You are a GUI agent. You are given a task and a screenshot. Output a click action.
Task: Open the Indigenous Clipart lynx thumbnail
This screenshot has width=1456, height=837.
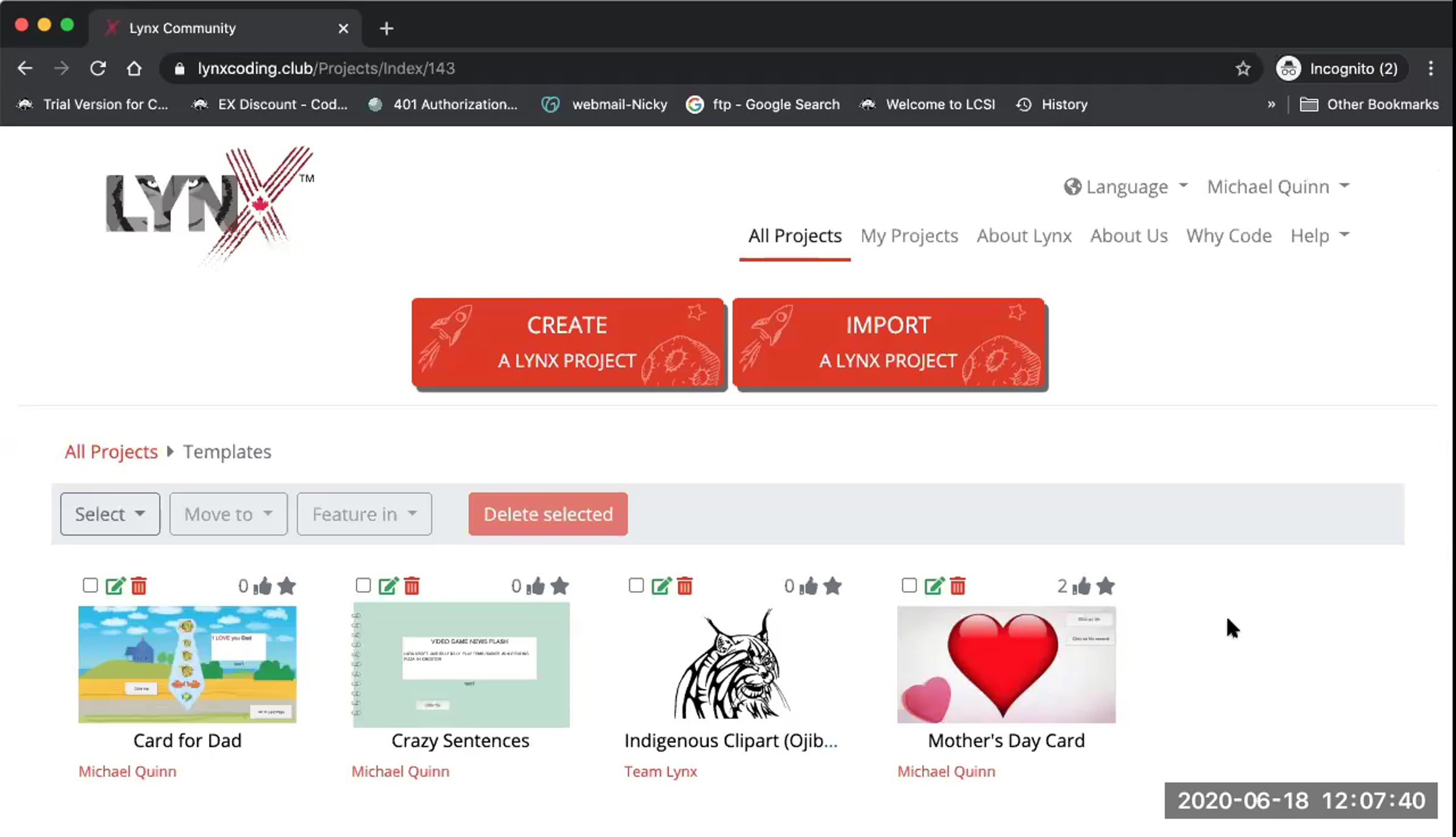click(x=733, y=664)
